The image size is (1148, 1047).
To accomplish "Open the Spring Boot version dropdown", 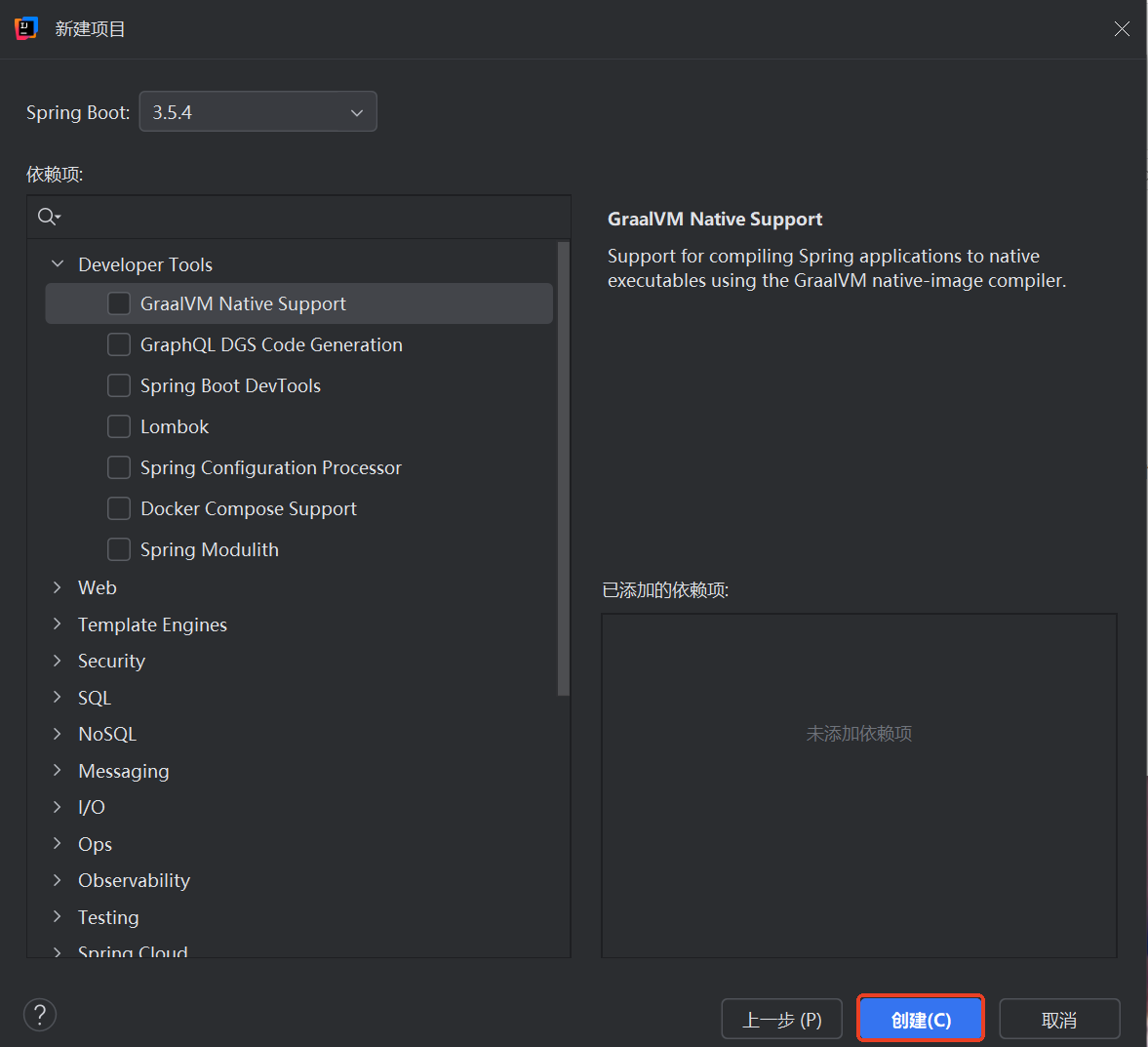I will point(257,111).
